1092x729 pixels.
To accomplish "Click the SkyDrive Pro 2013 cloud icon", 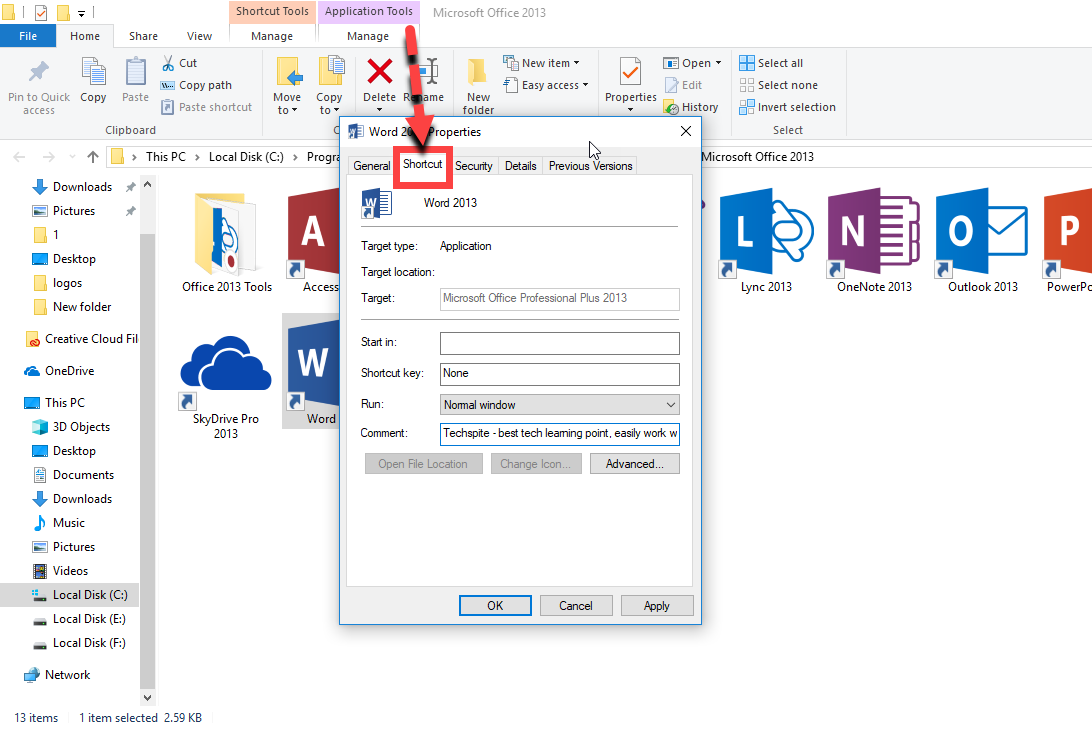I will (x=226, y=367).
